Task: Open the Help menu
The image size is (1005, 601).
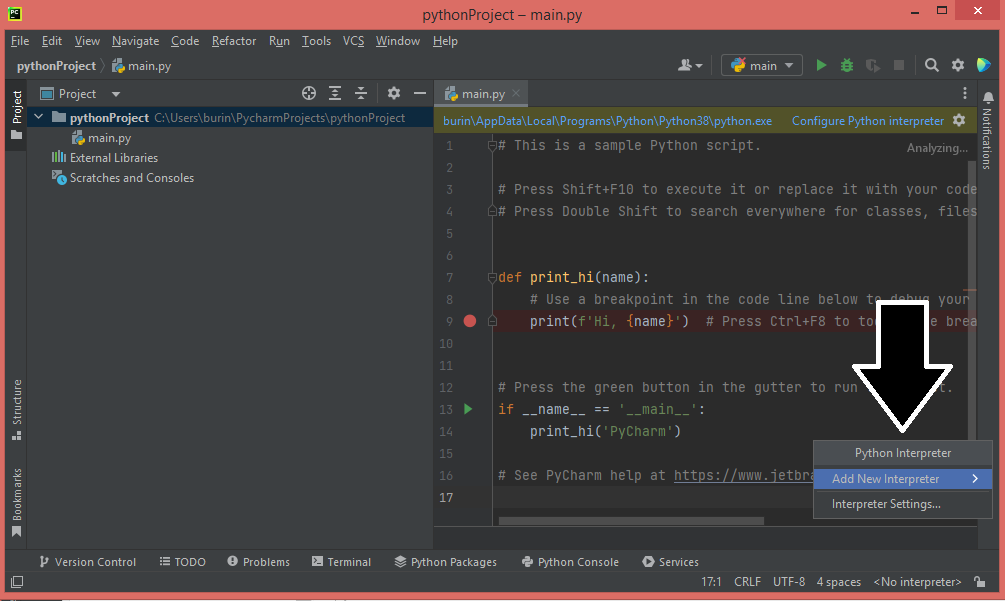Action: [445, 41]
